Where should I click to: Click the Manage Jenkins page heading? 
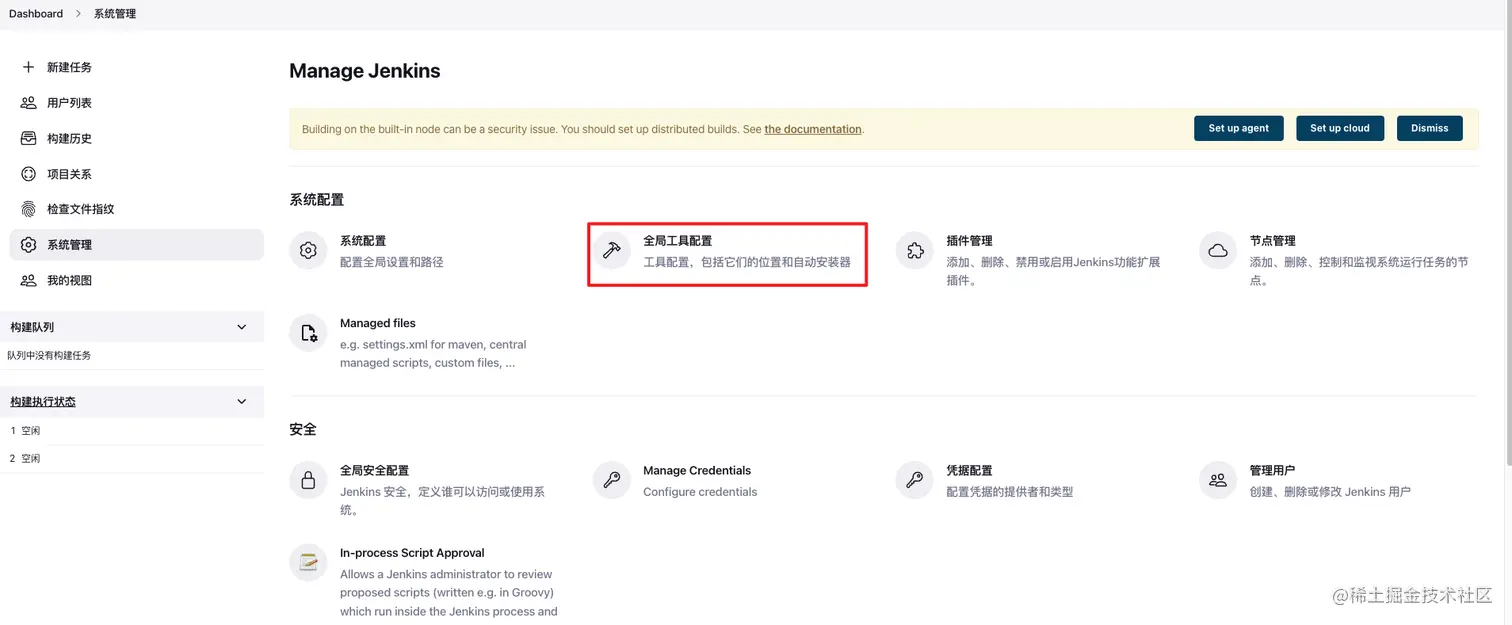365,71
